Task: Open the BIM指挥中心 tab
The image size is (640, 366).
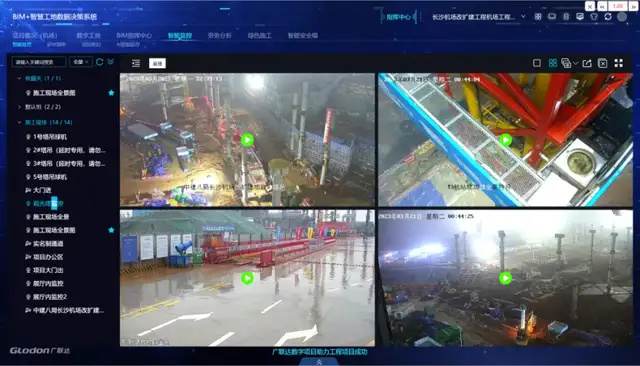Action: 134,35
